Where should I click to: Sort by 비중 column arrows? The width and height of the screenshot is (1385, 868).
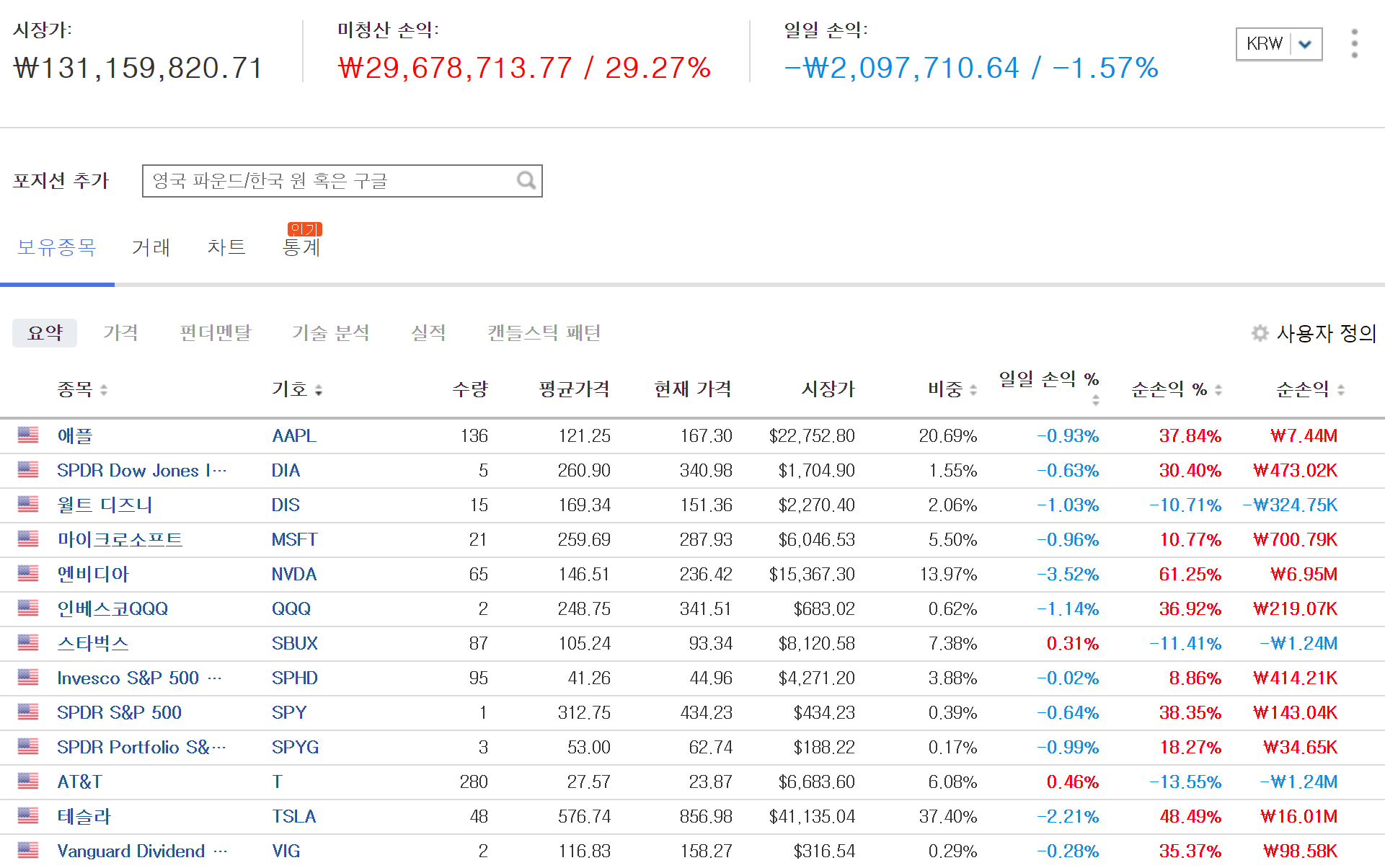[x=973, y=390]
